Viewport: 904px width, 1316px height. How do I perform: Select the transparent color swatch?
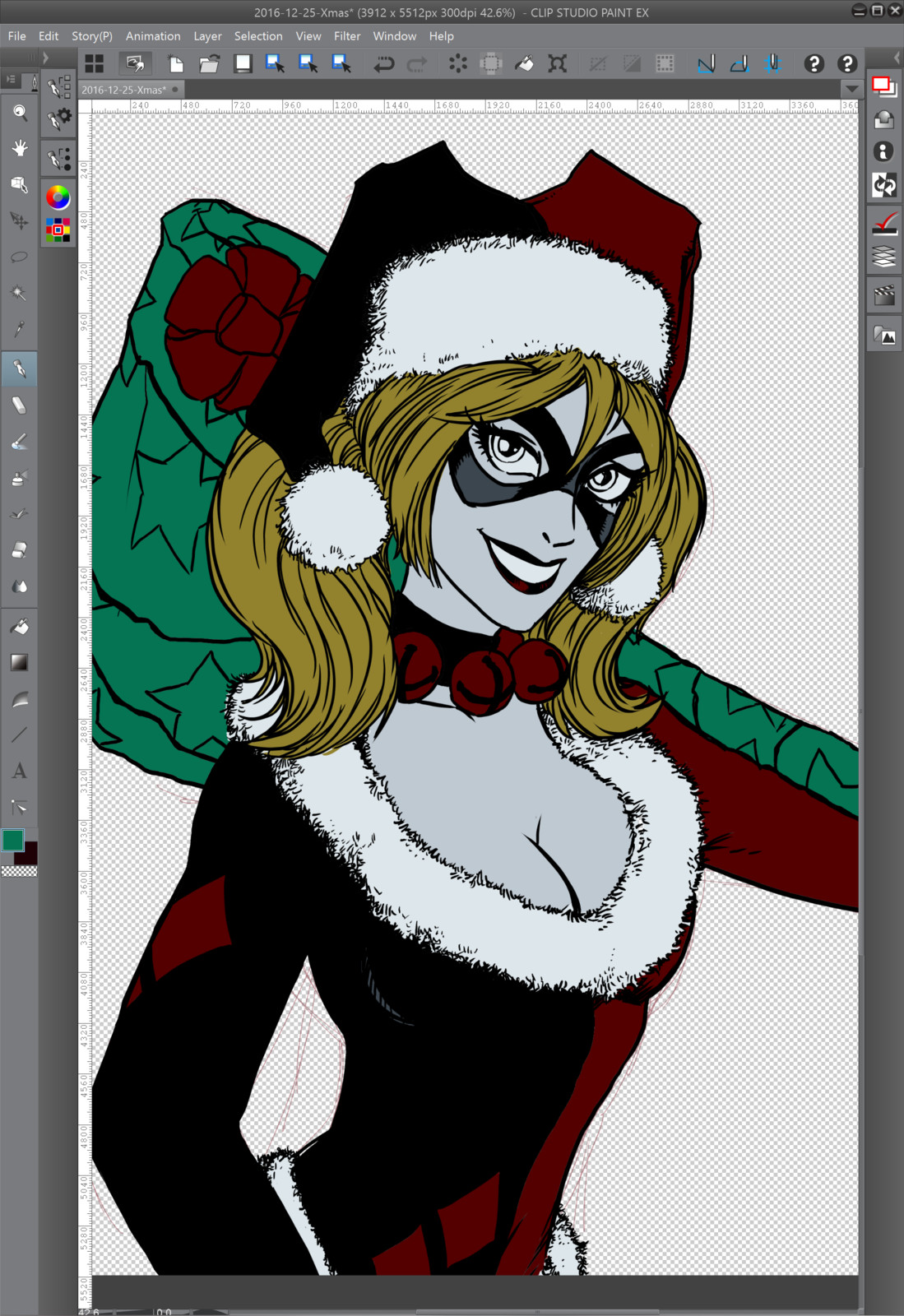click(x=19, y=871)
